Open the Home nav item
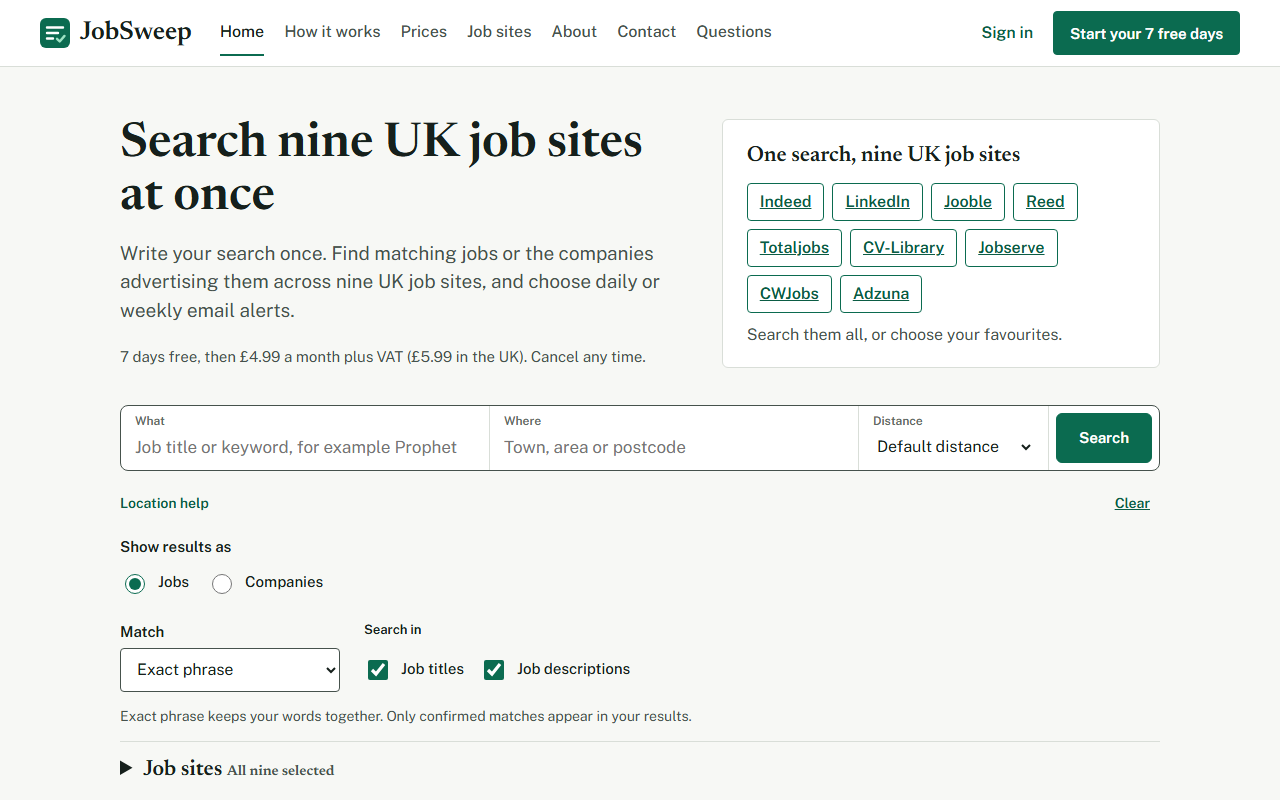Screen dimensions: 1280x800 [242, 32]
